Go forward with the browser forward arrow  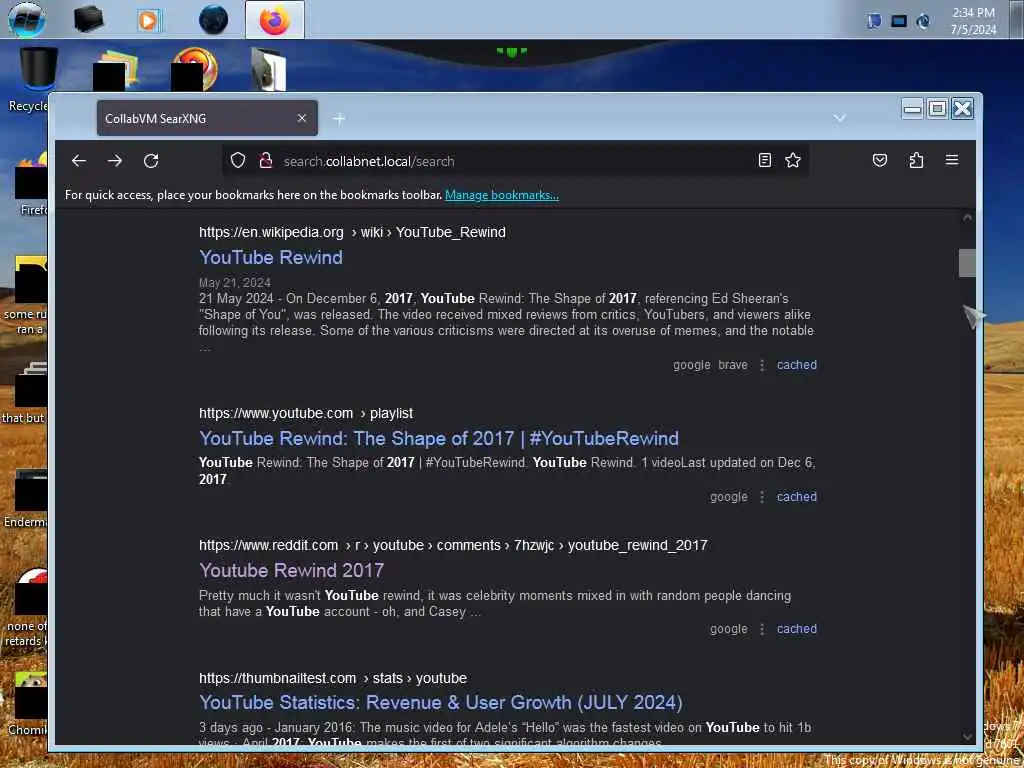(x=115, y=161)
